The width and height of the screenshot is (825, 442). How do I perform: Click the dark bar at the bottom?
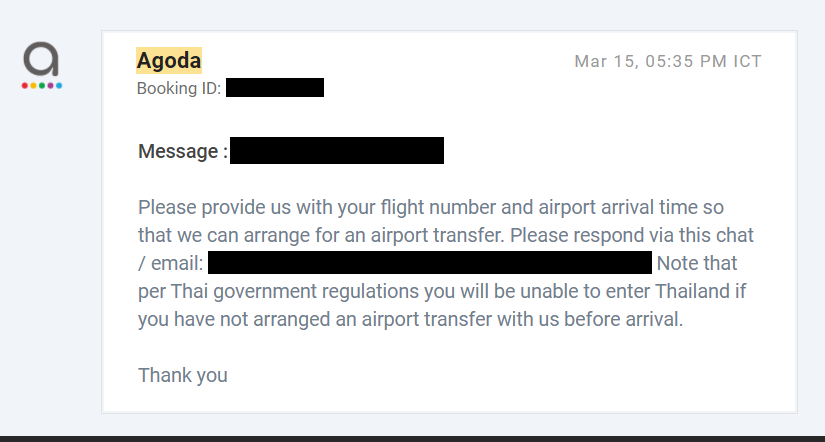point(412,439)
